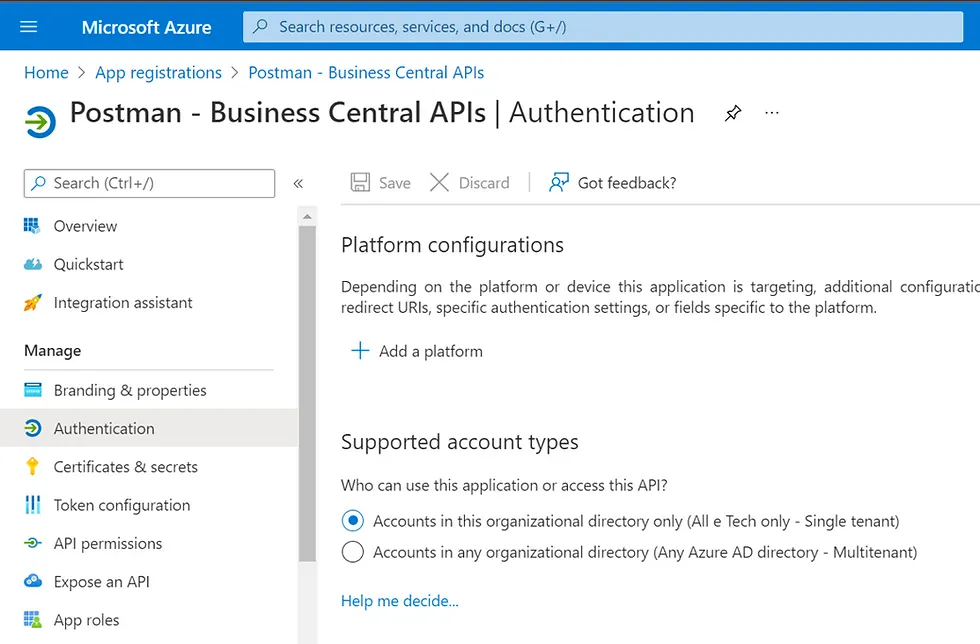The width and height of the screenshot is (980, 644).
Task: Click the side menu vertical scrollbar thumb
Action: pyautogui.click(x=307, y=394)
